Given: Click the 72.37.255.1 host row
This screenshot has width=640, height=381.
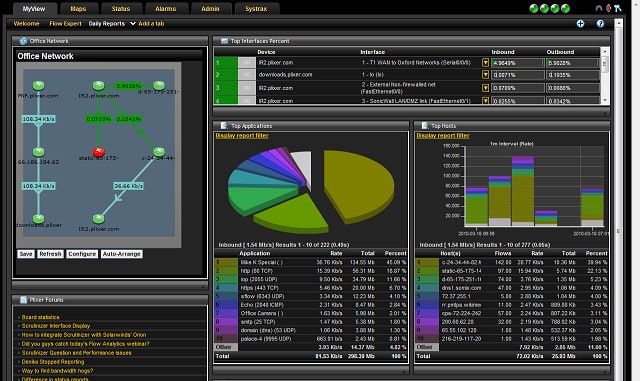Looking at the screenshot, I should 512,296.
